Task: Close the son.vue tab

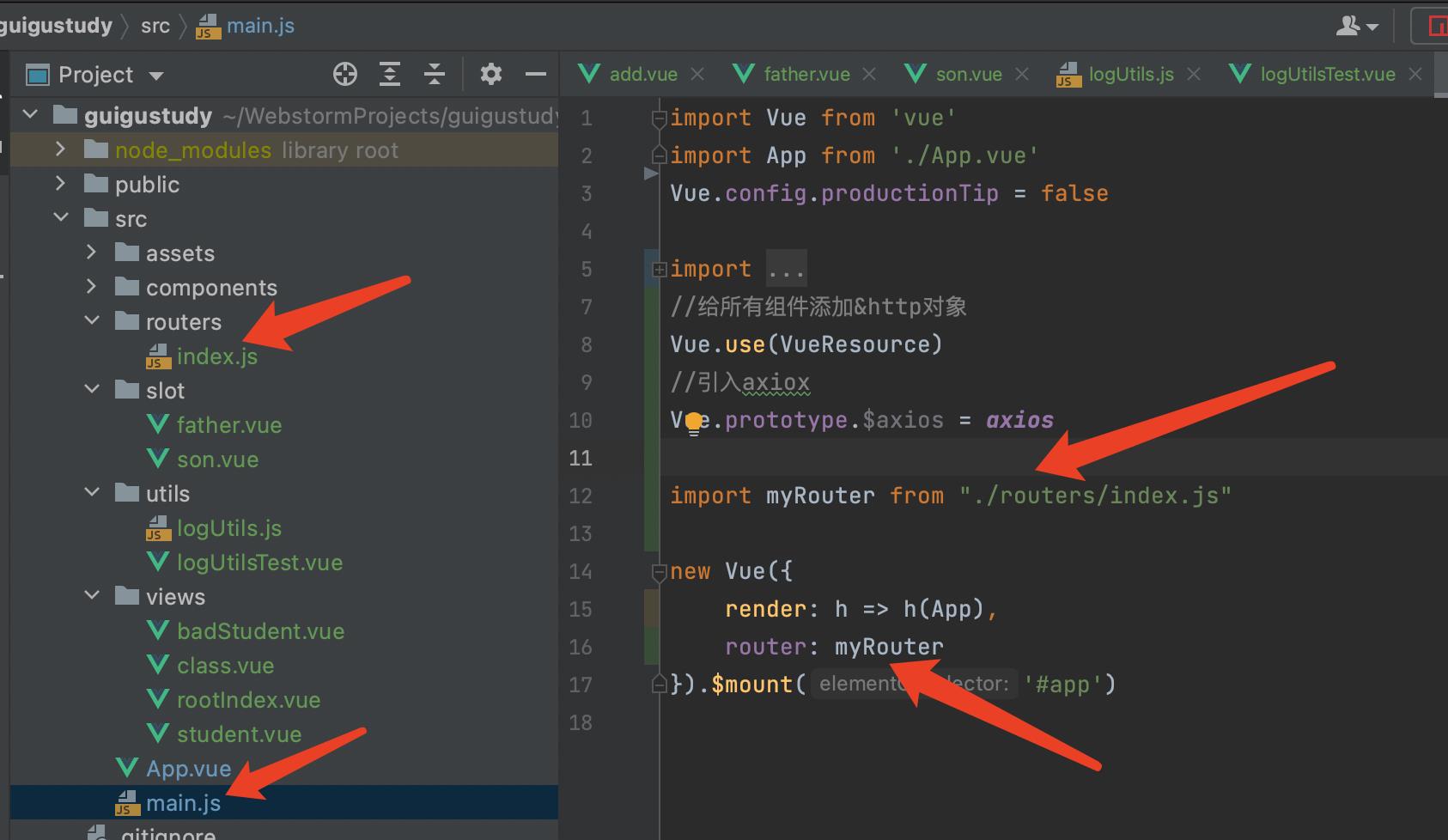Action: (1022, 75)
